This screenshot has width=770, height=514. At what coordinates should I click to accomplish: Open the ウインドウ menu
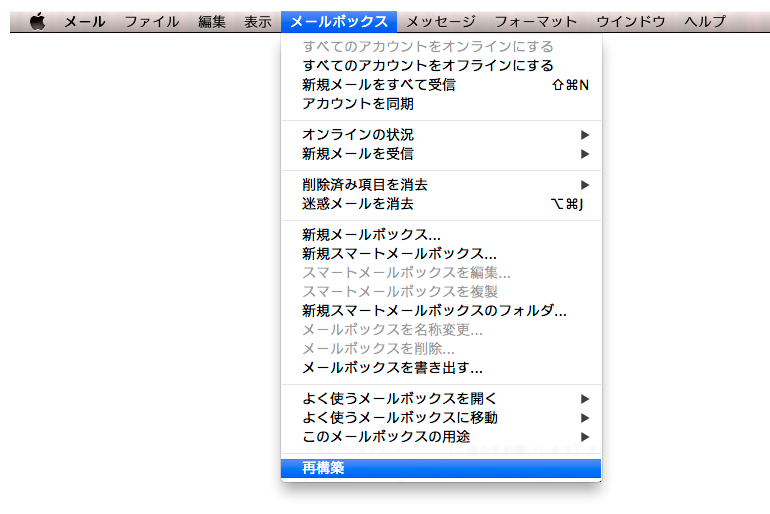[630, 21]
